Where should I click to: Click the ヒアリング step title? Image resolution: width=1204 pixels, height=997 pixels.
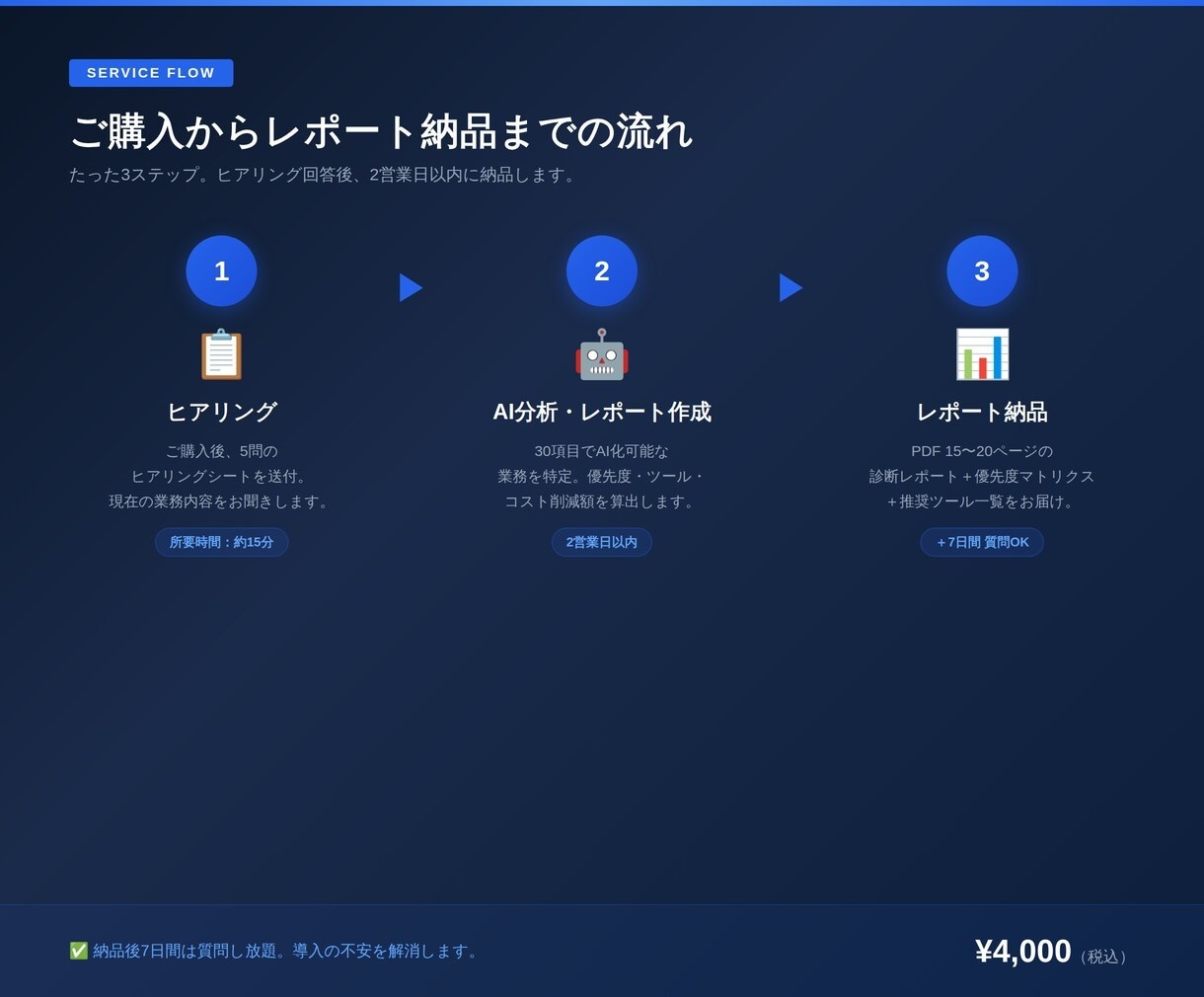(x=221, y=412)
